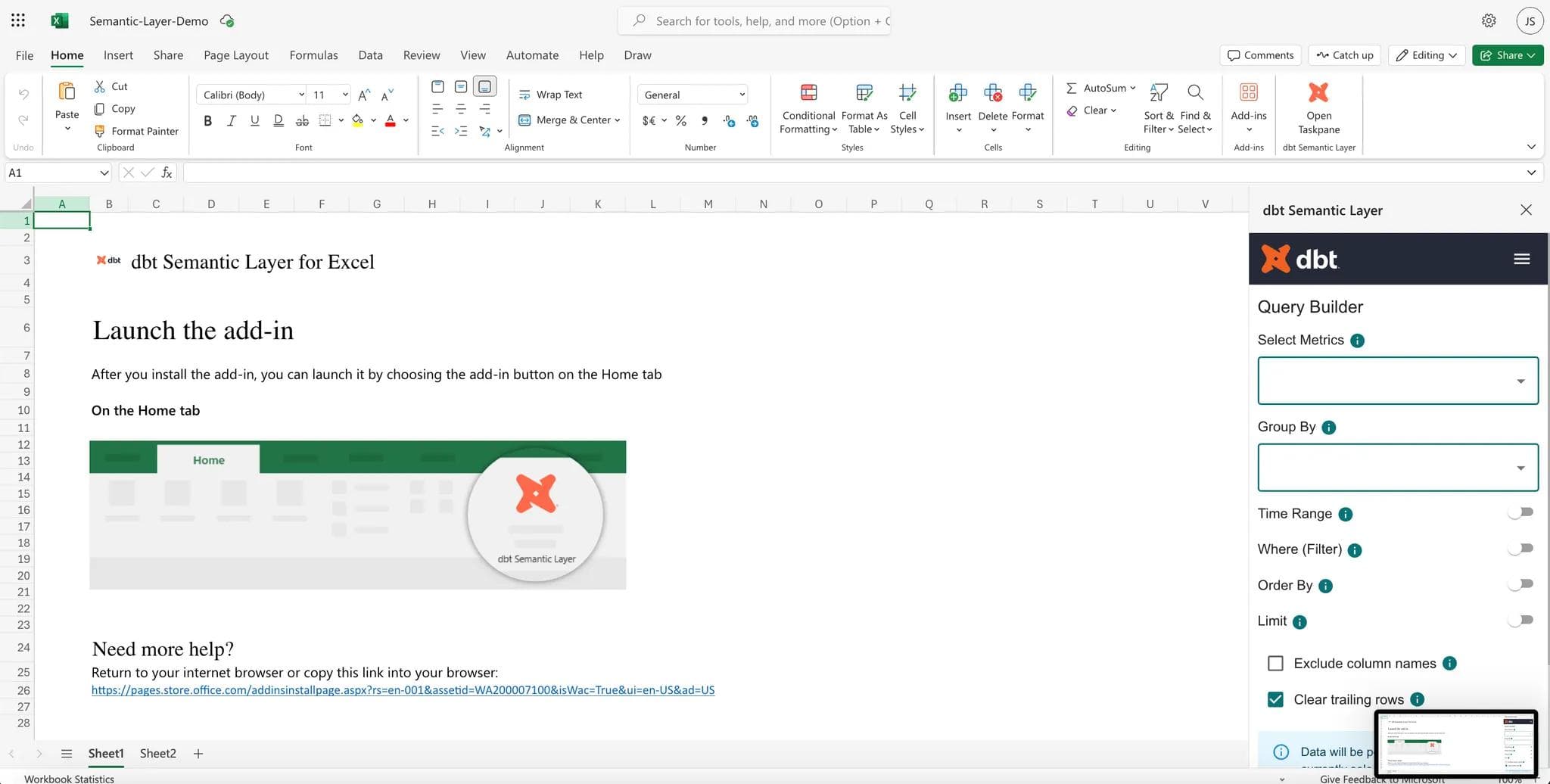Open the all sheets list

(x=67, y=753)
